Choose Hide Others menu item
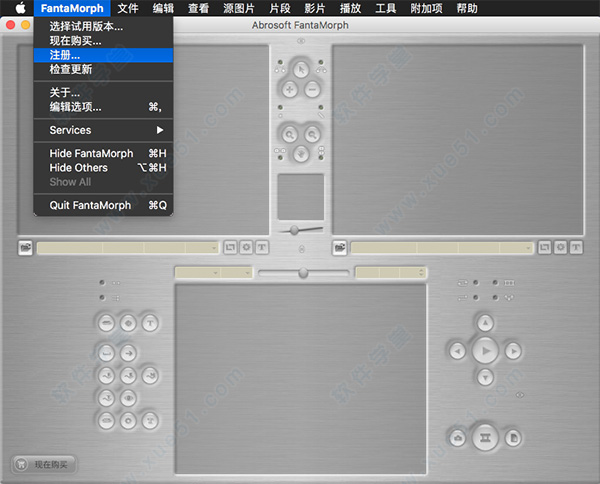 (103, 168)
